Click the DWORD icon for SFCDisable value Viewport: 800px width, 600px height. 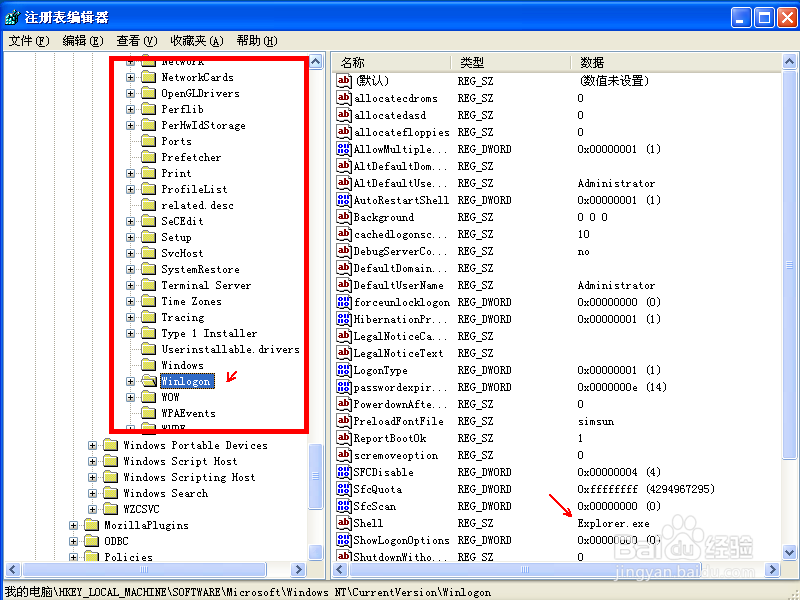tap(344, 472)
